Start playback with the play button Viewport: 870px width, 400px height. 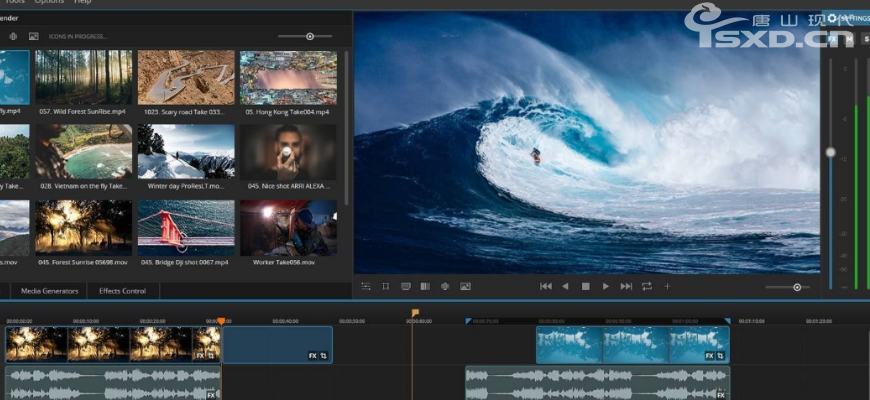point(605,286)
